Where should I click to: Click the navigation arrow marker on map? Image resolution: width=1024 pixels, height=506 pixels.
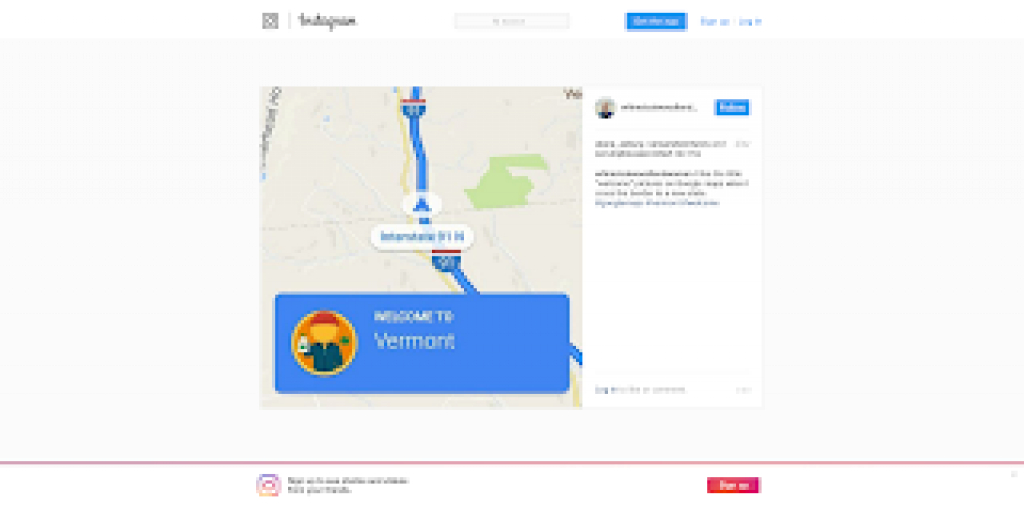[x=423, y=204]
